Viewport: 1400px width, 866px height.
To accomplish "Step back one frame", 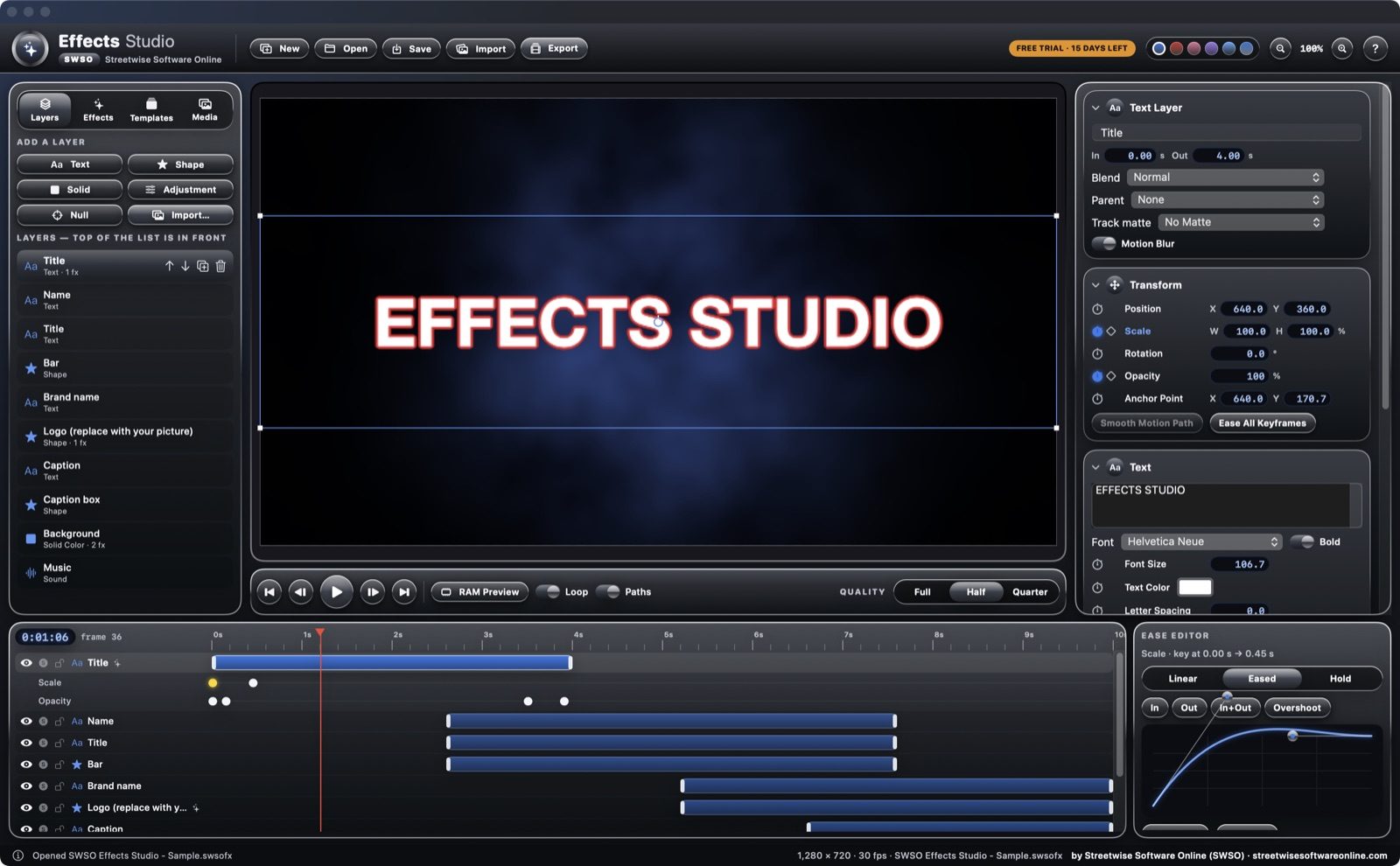I will [x=301, y=592].
